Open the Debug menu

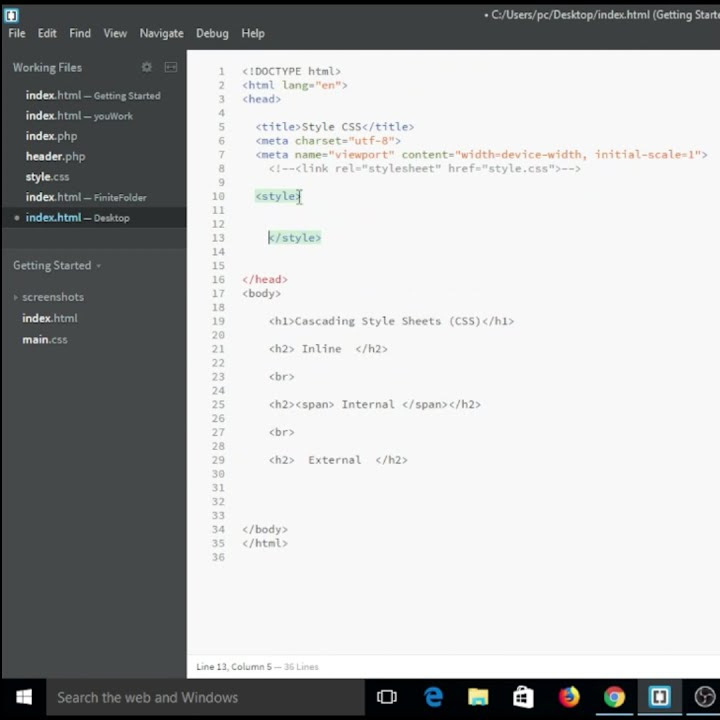(212, 33)
